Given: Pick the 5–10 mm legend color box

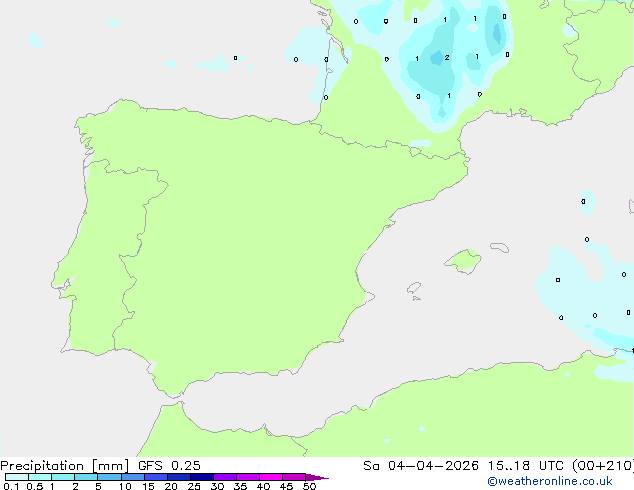Looking at the screenshot, I should pos(109,477).
